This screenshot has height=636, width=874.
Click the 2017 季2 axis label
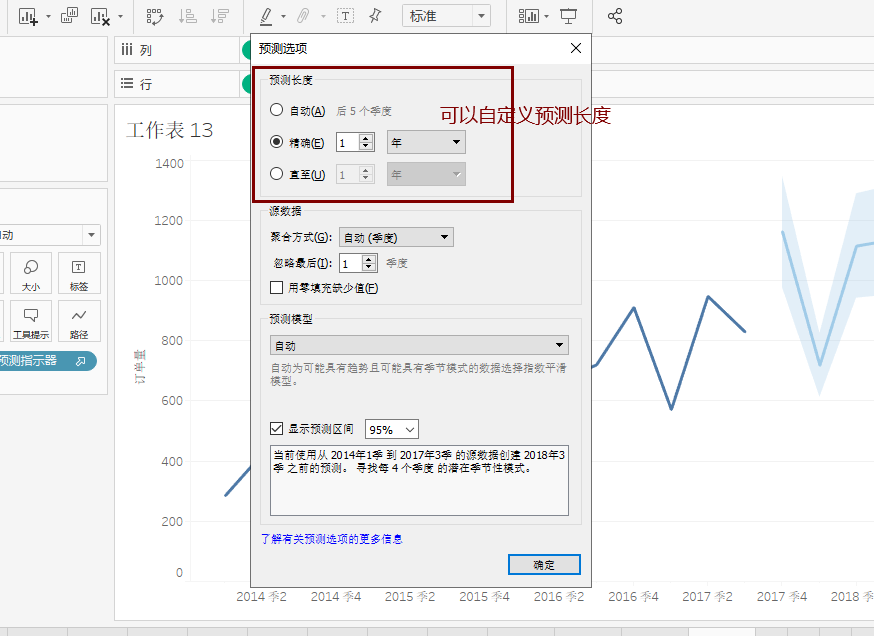[707, 596]
